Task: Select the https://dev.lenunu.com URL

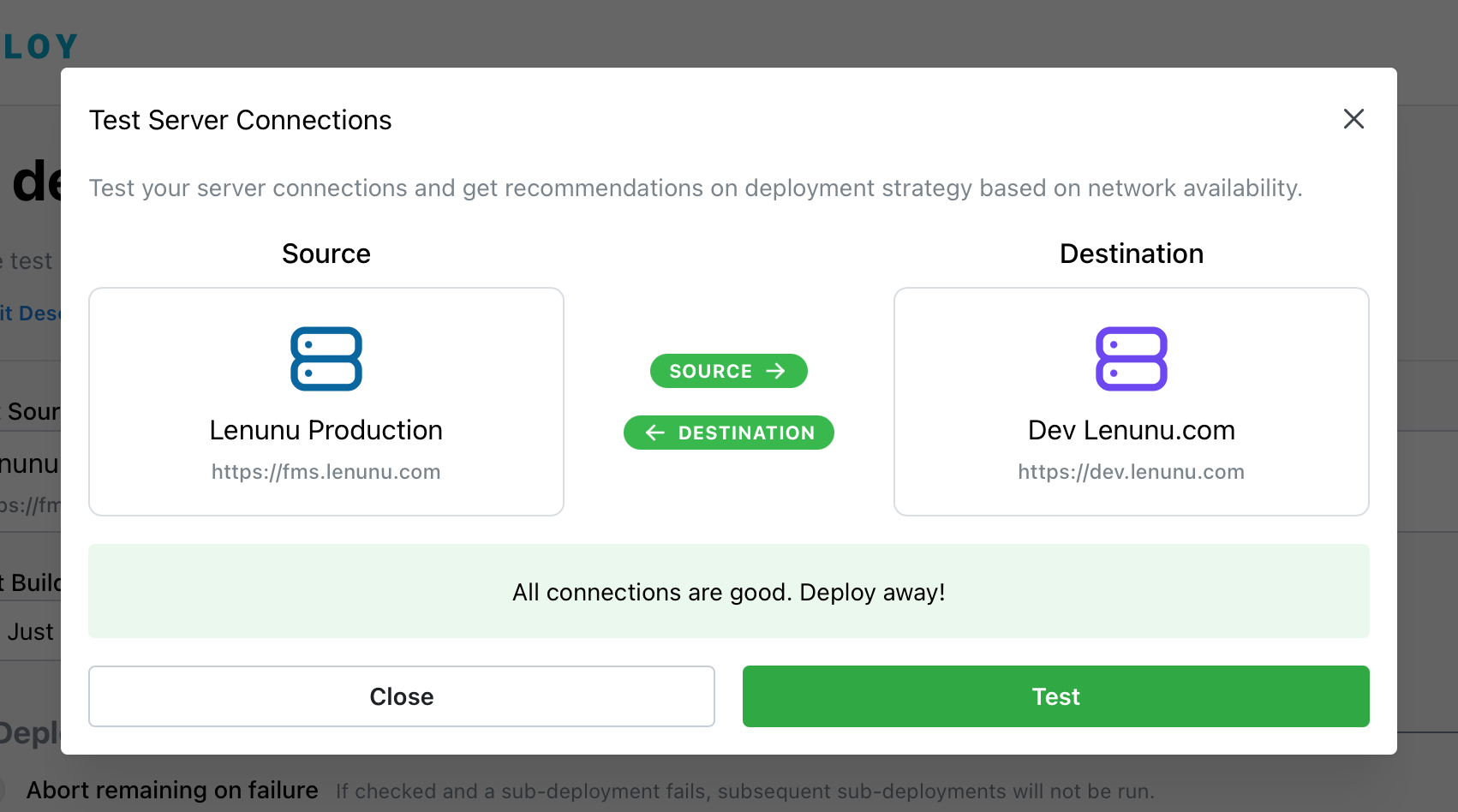Action: click(1132, 472)
